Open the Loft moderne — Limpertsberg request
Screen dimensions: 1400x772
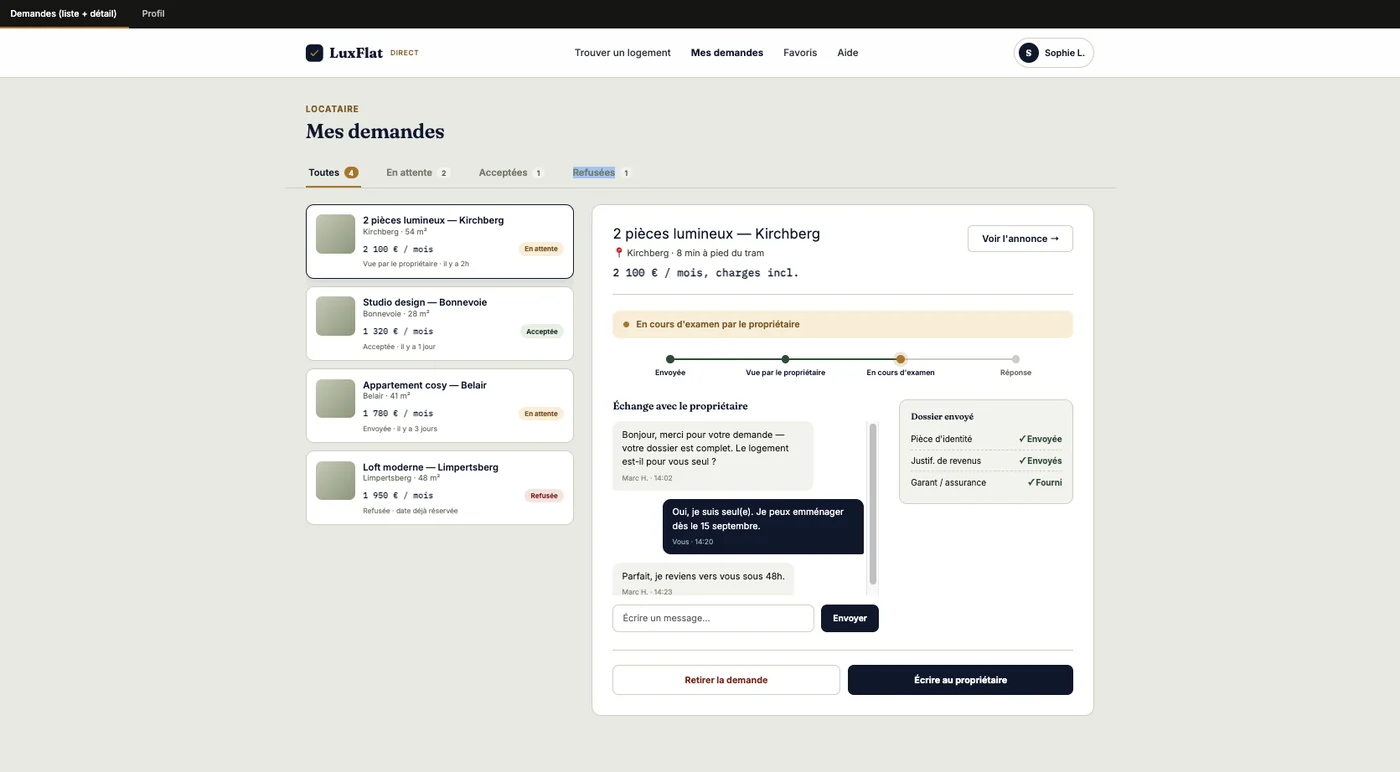point(440,488)
